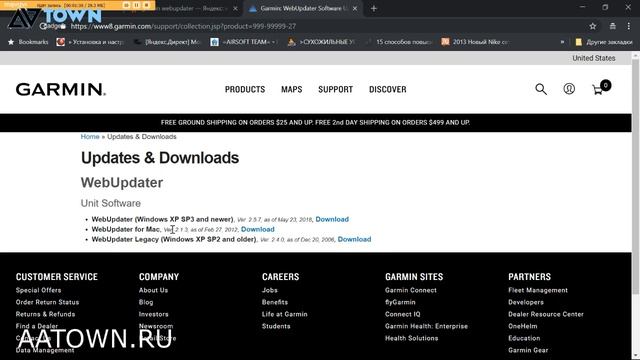The height and width of the screenshot is (360, 640).
Task: Open the Fleet Management partner link
Action: pyautogui.click(x=538, y=290)
